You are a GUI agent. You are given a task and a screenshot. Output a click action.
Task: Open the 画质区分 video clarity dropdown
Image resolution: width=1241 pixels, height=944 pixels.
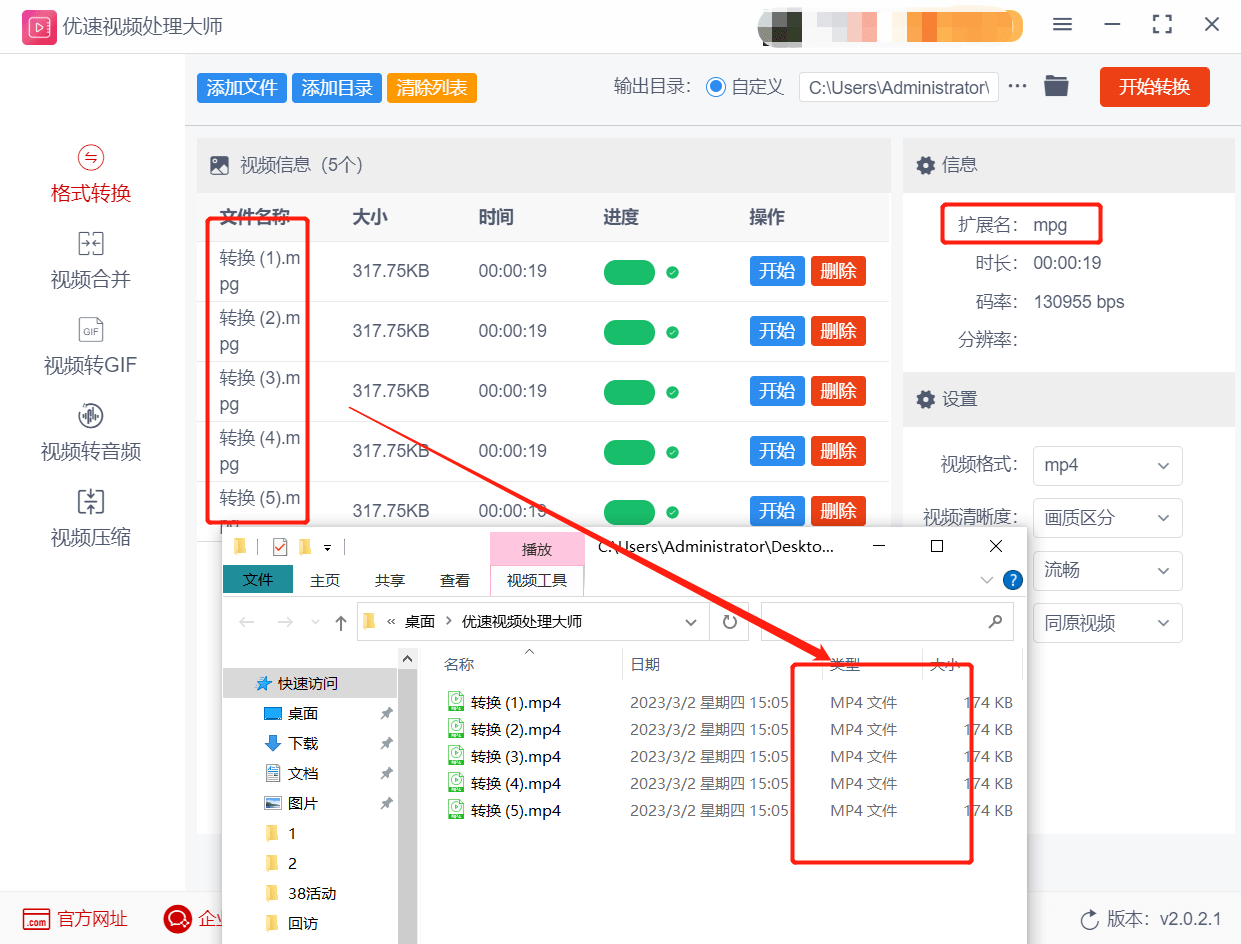tap(1107, 518)
